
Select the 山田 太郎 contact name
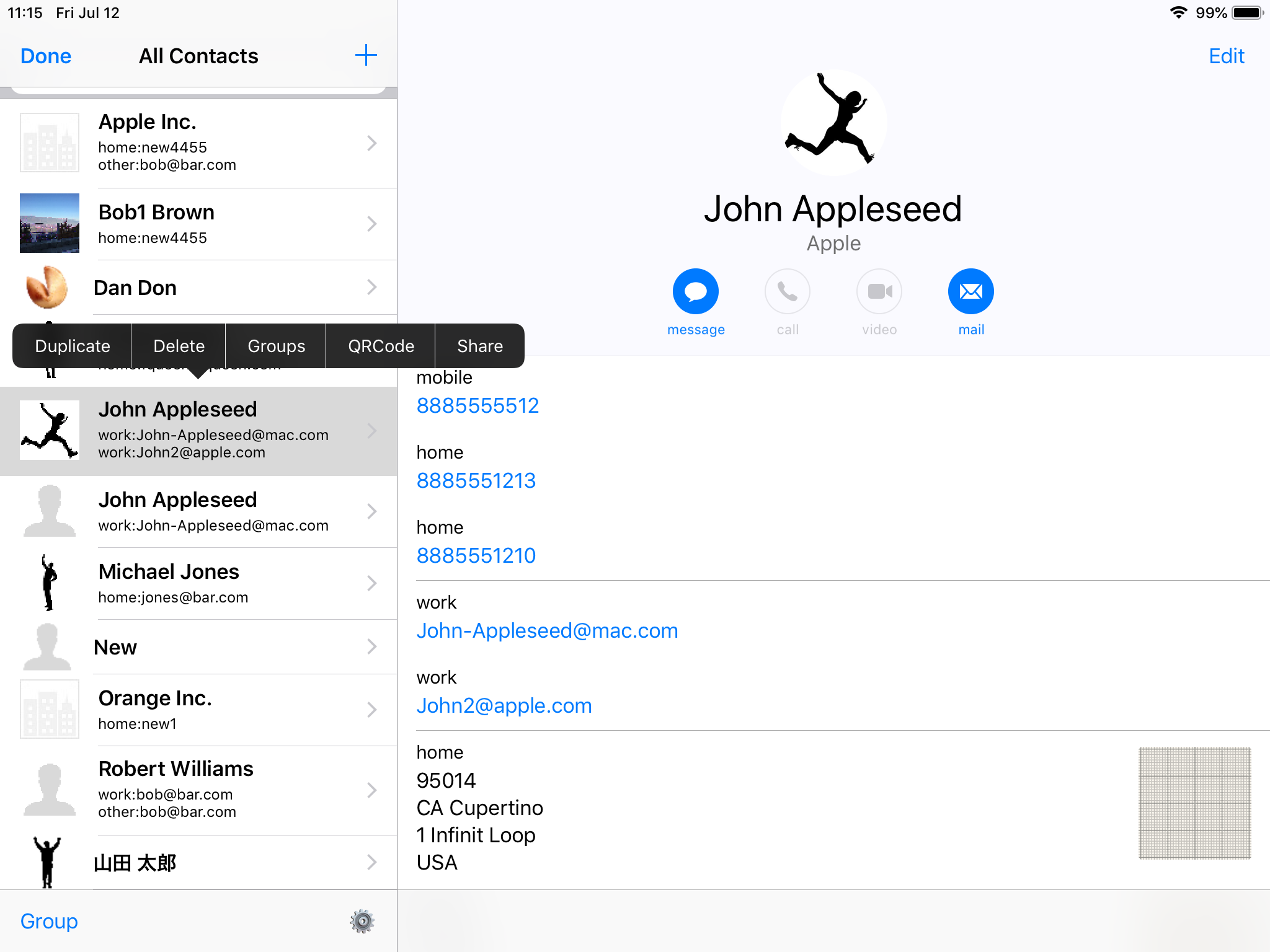[x=135, y=863]
